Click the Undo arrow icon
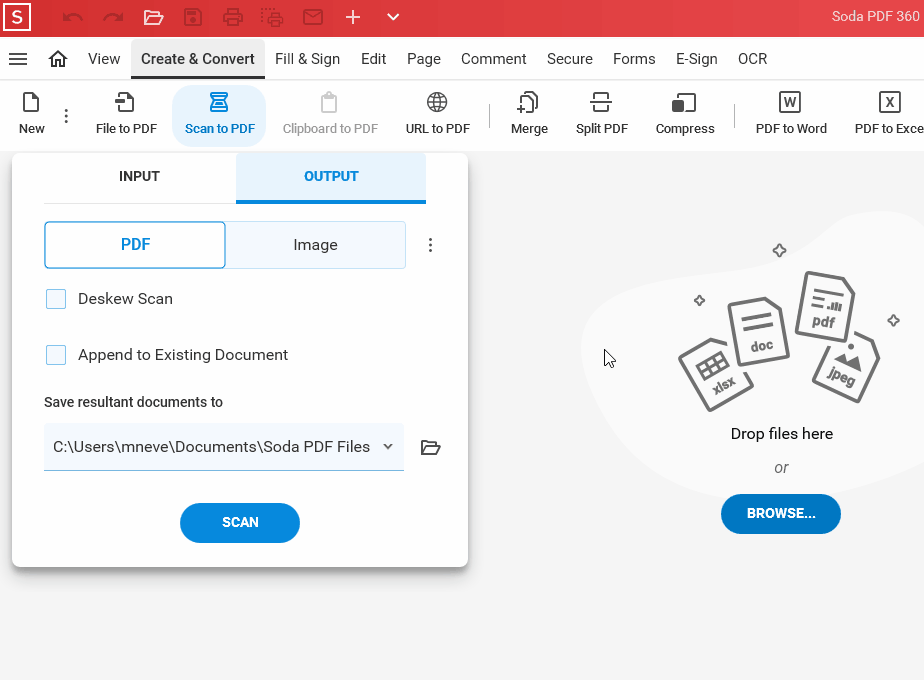The height and width of the screenshot is (680, 924). pyautogui.click(x=72, y=17)
